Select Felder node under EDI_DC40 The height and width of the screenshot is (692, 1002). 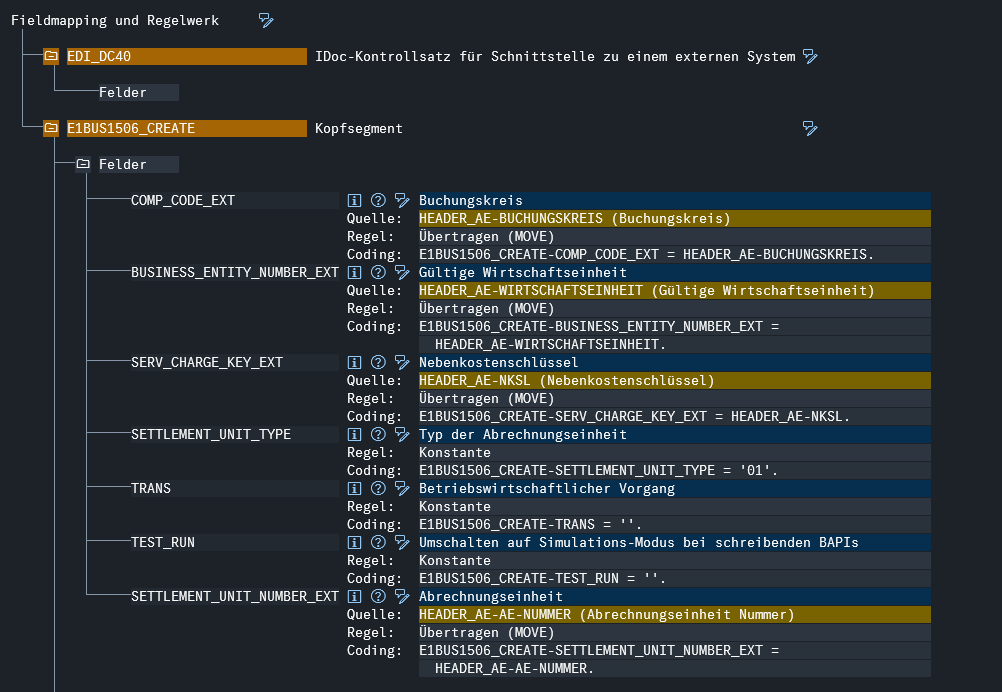point(139,93)
